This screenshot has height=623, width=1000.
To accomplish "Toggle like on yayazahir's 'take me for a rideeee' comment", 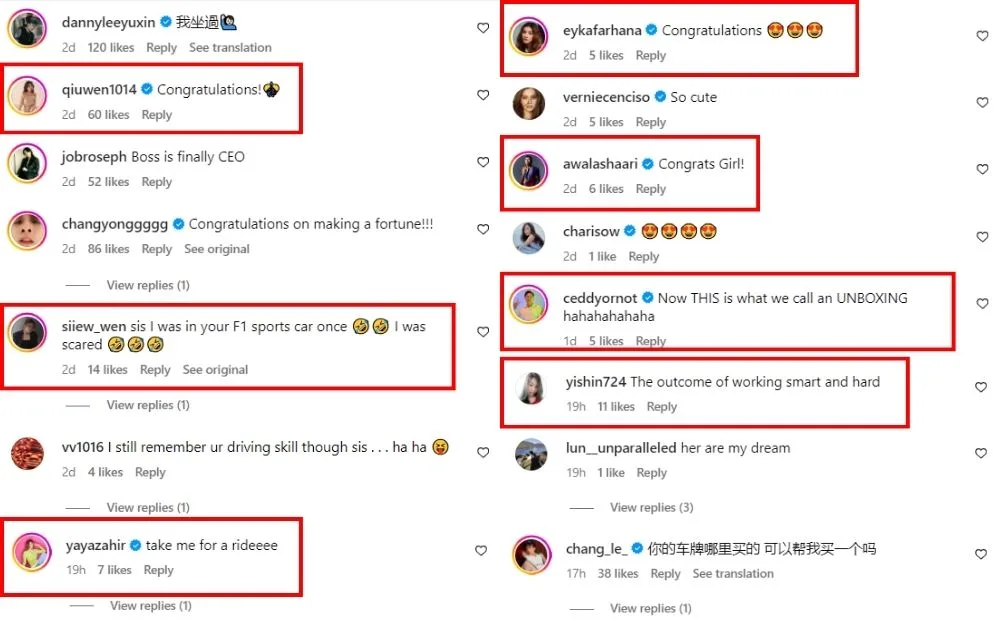I will point(481,551).
